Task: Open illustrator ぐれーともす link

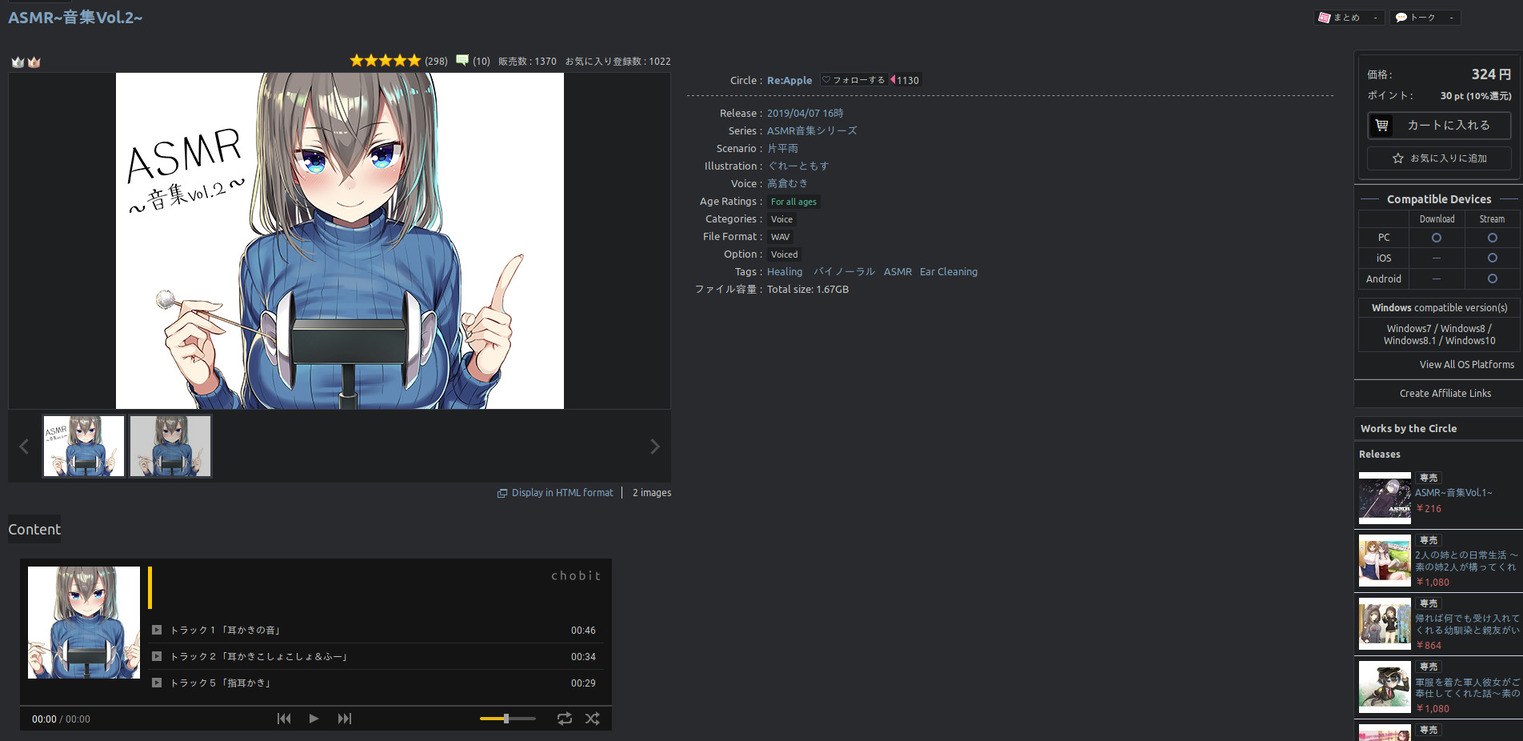Action: [798, 166]
